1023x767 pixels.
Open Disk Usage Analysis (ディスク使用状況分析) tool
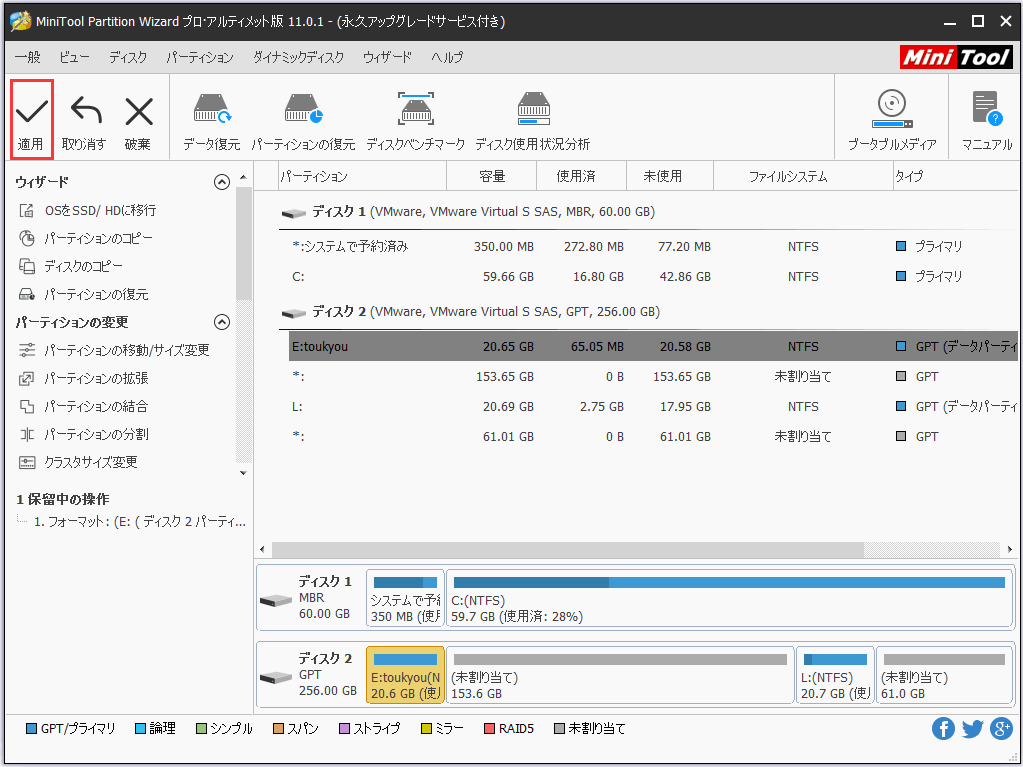click(532, 122)
